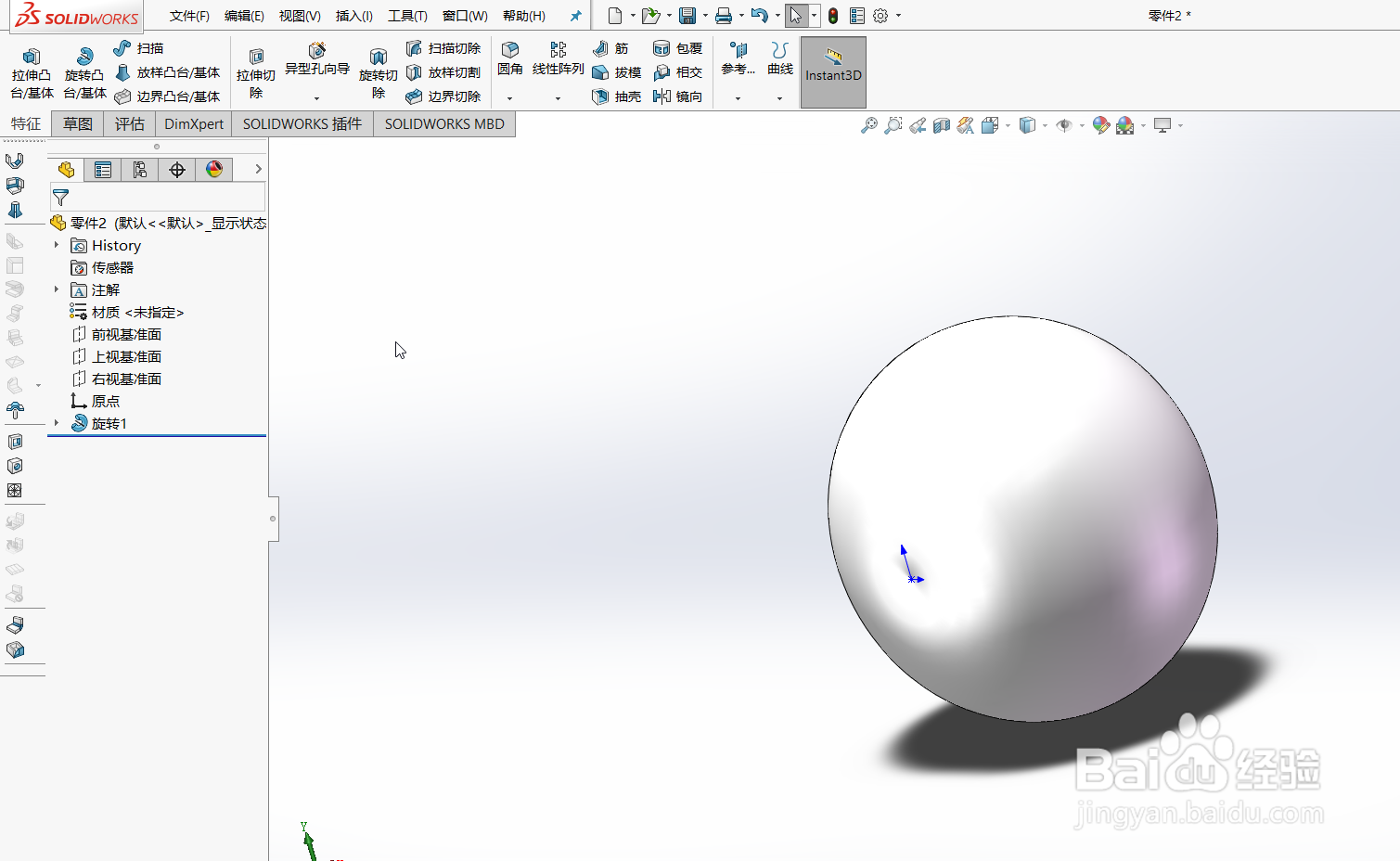Open the Options gear icon
1400x861 pixels.
click(880, 16)
